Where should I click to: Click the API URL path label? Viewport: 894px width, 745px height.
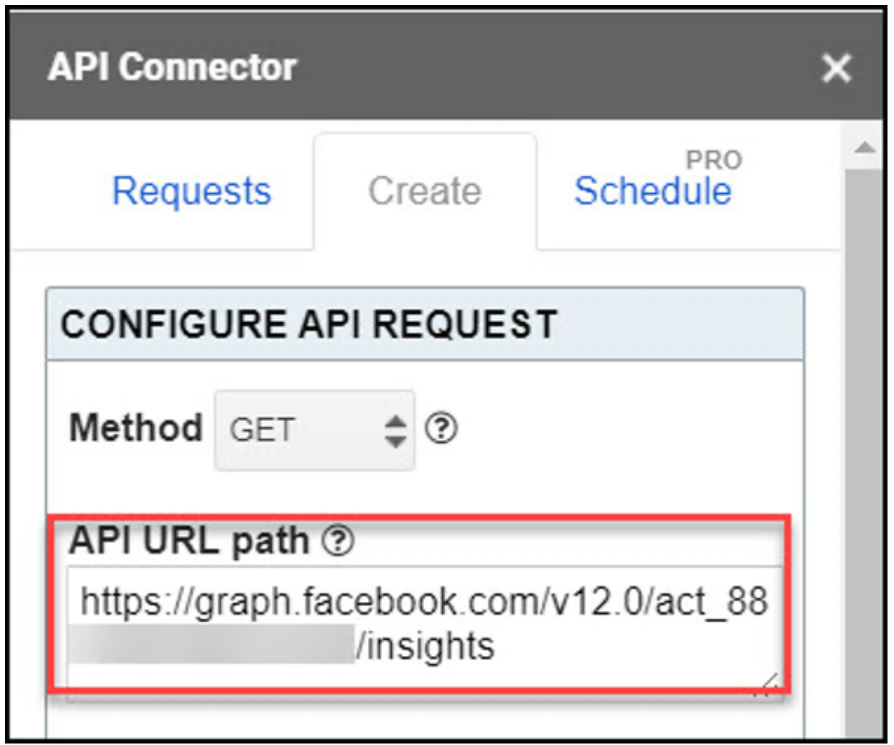[x=189, y=540]
